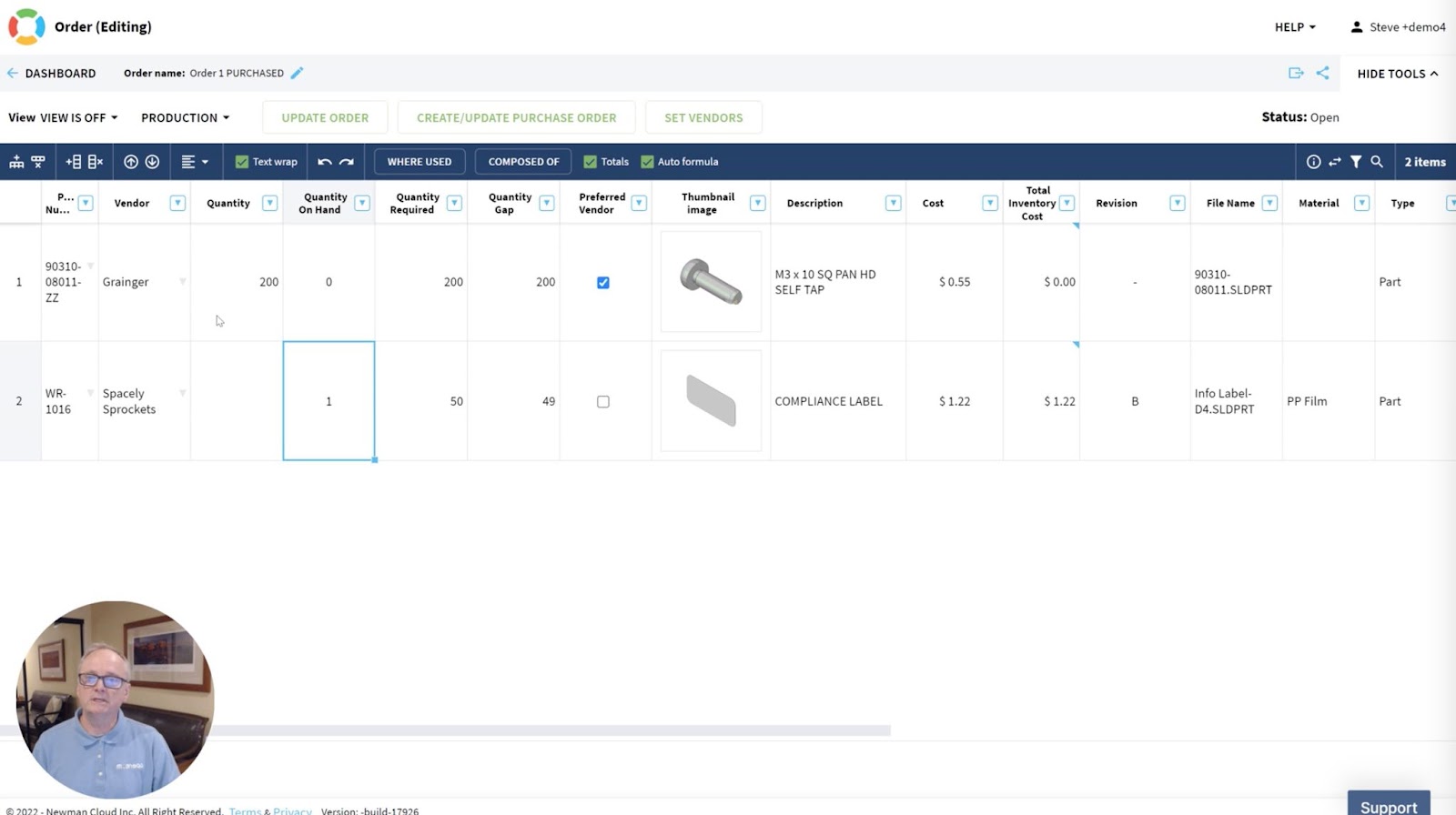1456x815 pixels.
Task: Open the Description column filter dropdown
Action: [894, 204]
